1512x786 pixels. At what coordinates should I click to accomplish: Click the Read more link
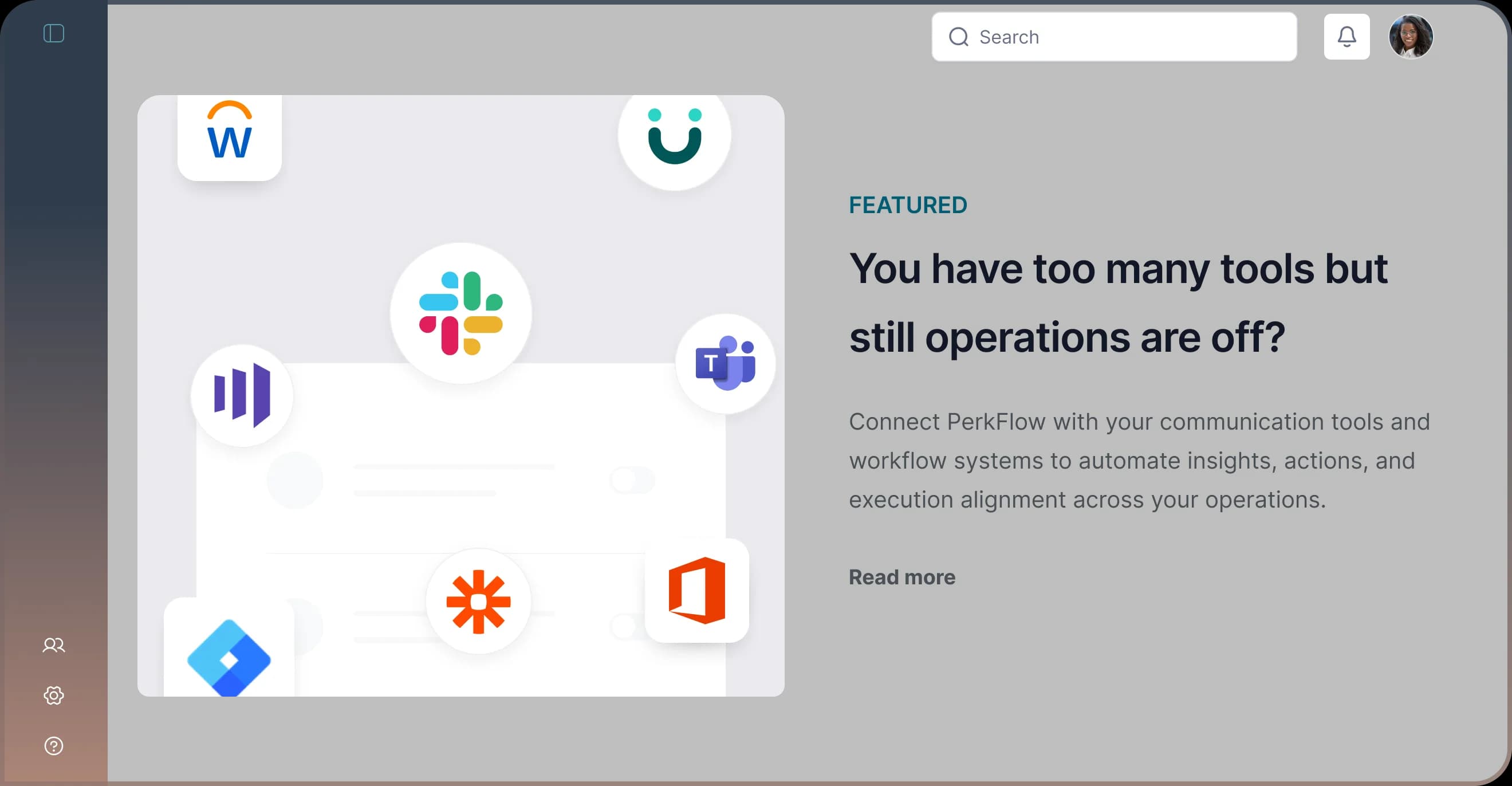tap(901, 576)
